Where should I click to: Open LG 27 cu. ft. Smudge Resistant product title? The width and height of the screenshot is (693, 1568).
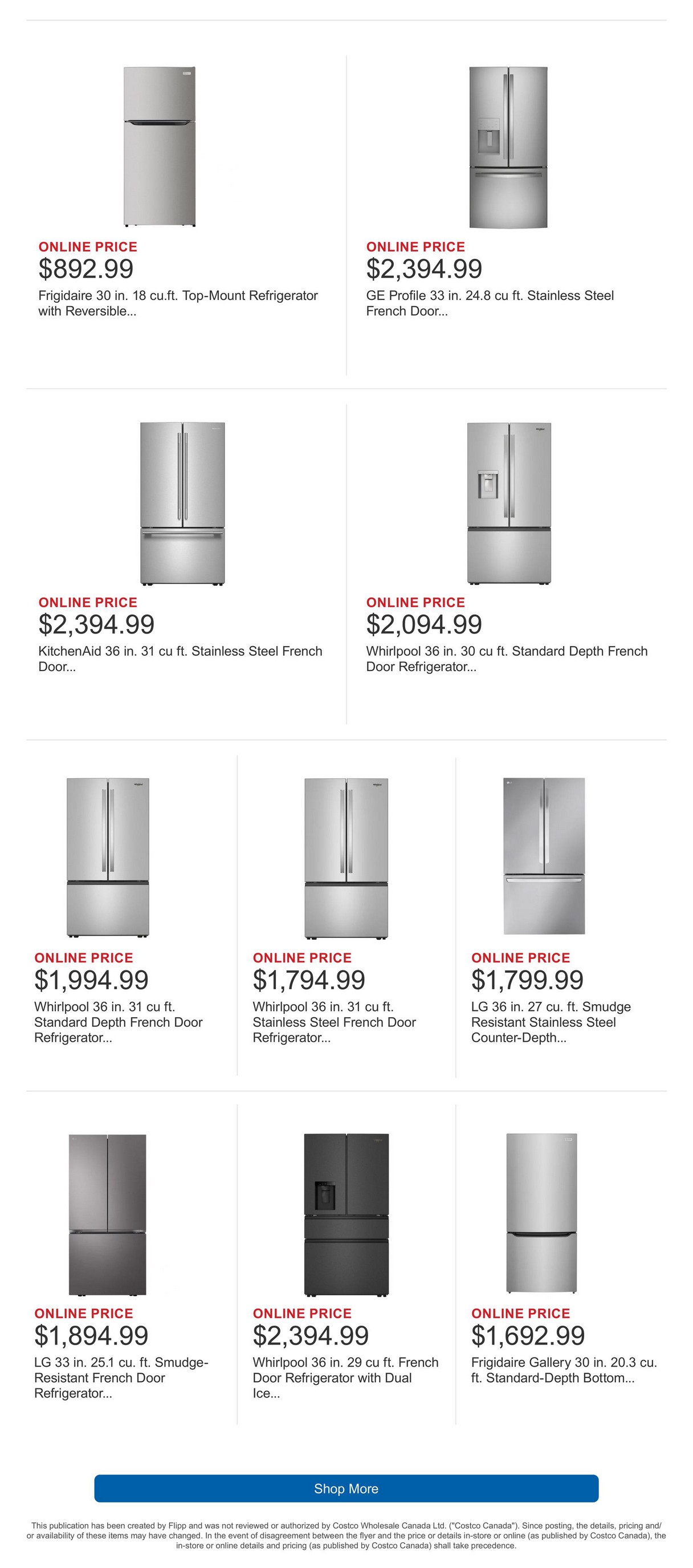551,1022
